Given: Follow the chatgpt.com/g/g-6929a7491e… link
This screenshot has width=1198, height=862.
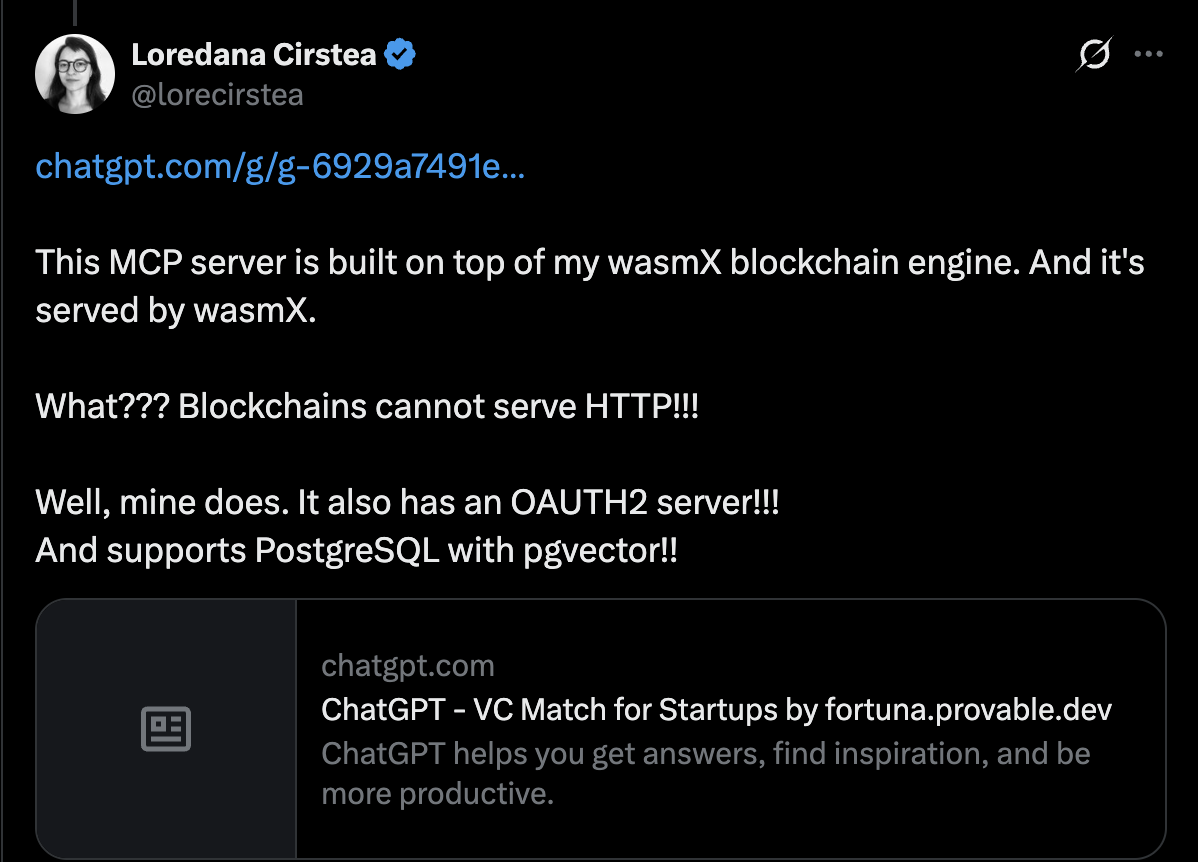Looking at the screenshot, I should (x=280, y=166).
